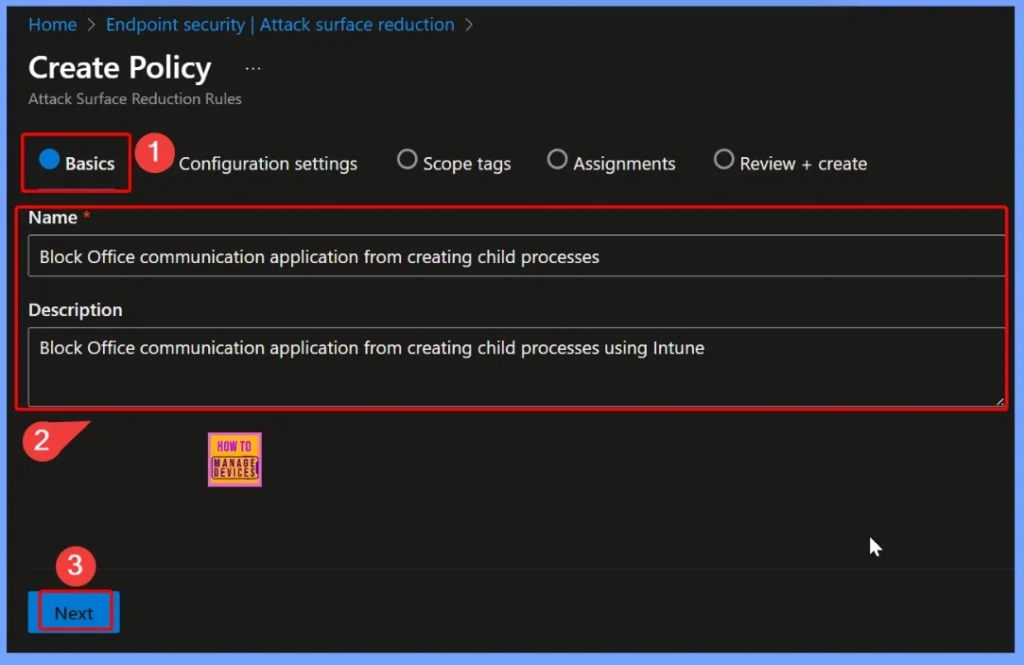The height and width of the screenshot is (665, 1024).
Task: Select the Basics tab label
Action: point(90,164)
